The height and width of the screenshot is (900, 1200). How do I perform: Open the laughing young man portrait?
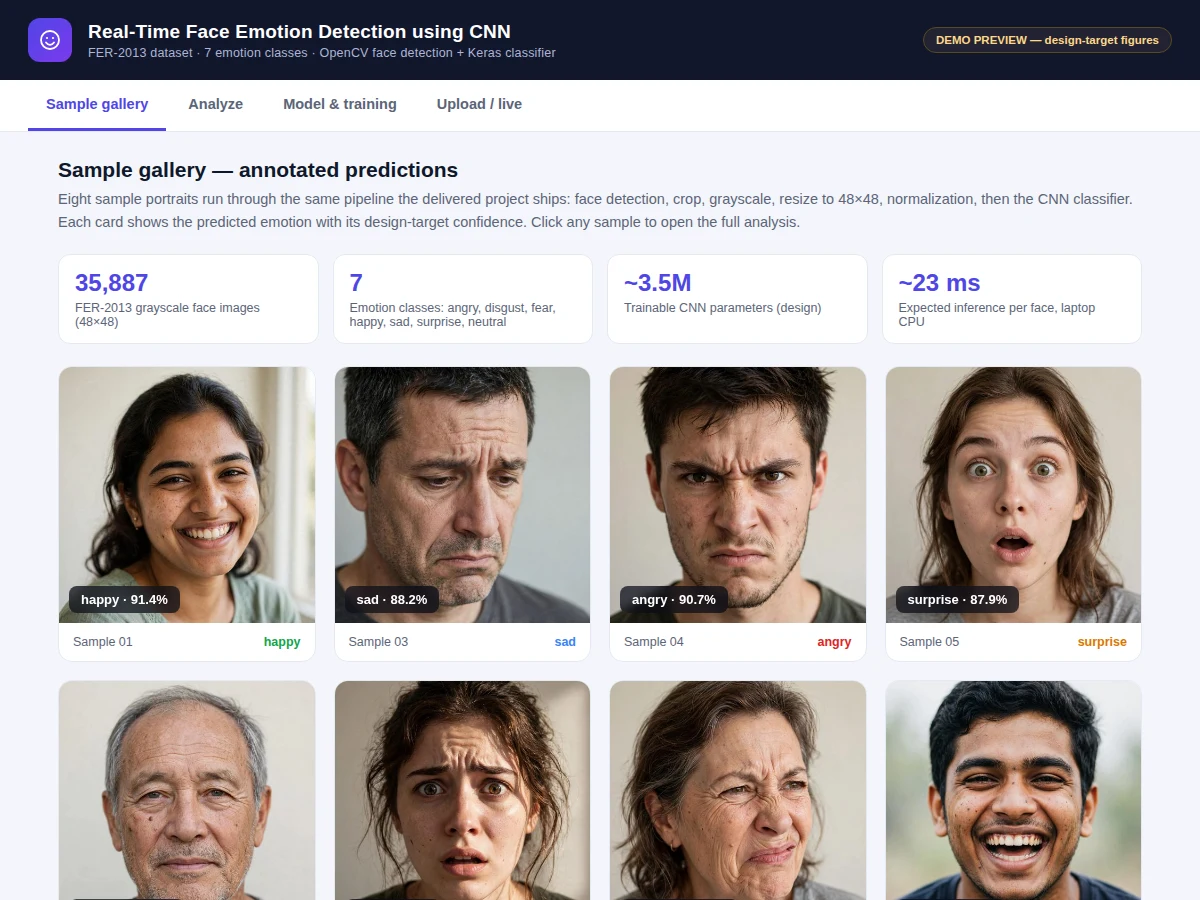coord(1014,790)
